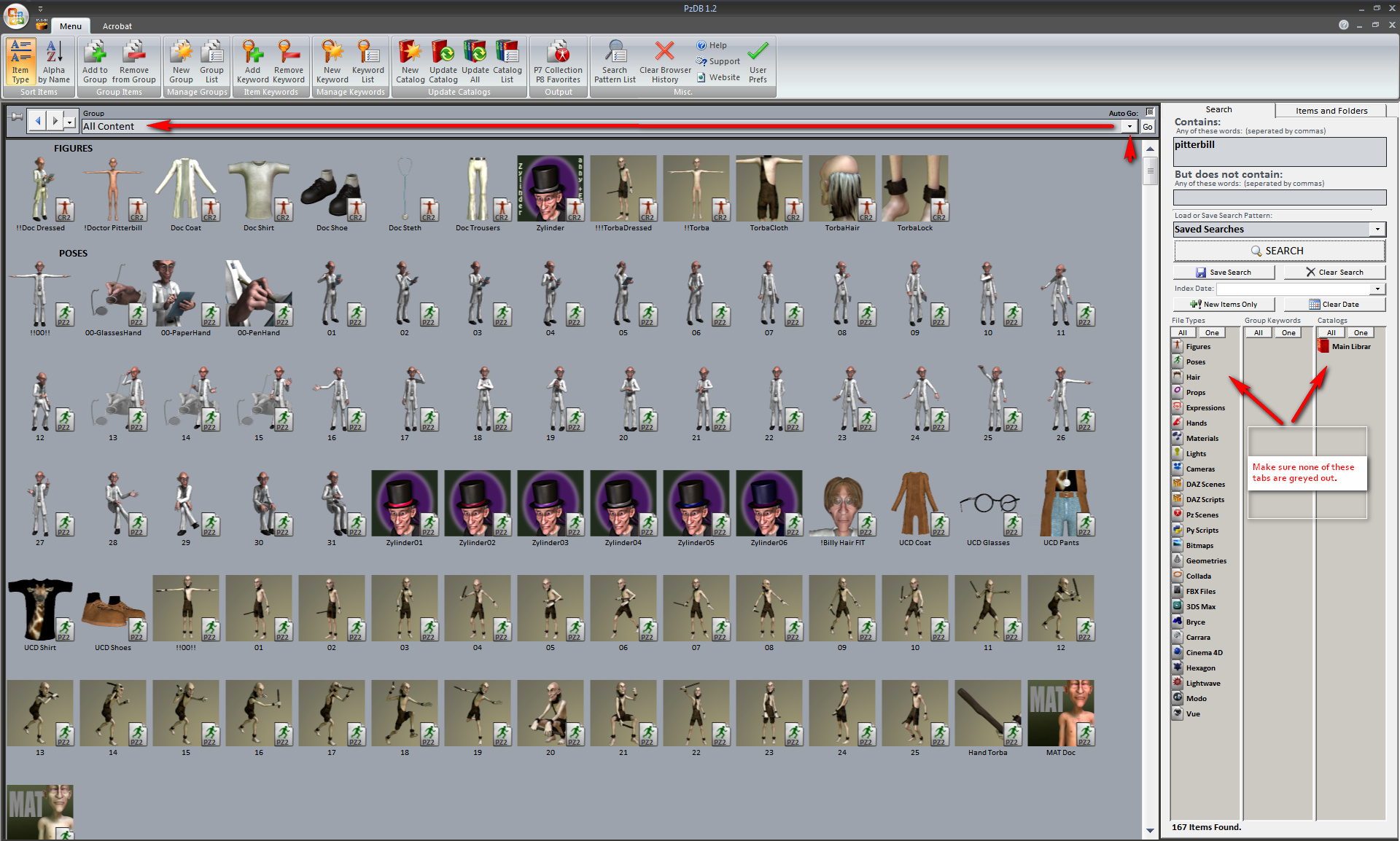
Task: Open the Saved Searches dropdown
Action: pos(1377,230)
